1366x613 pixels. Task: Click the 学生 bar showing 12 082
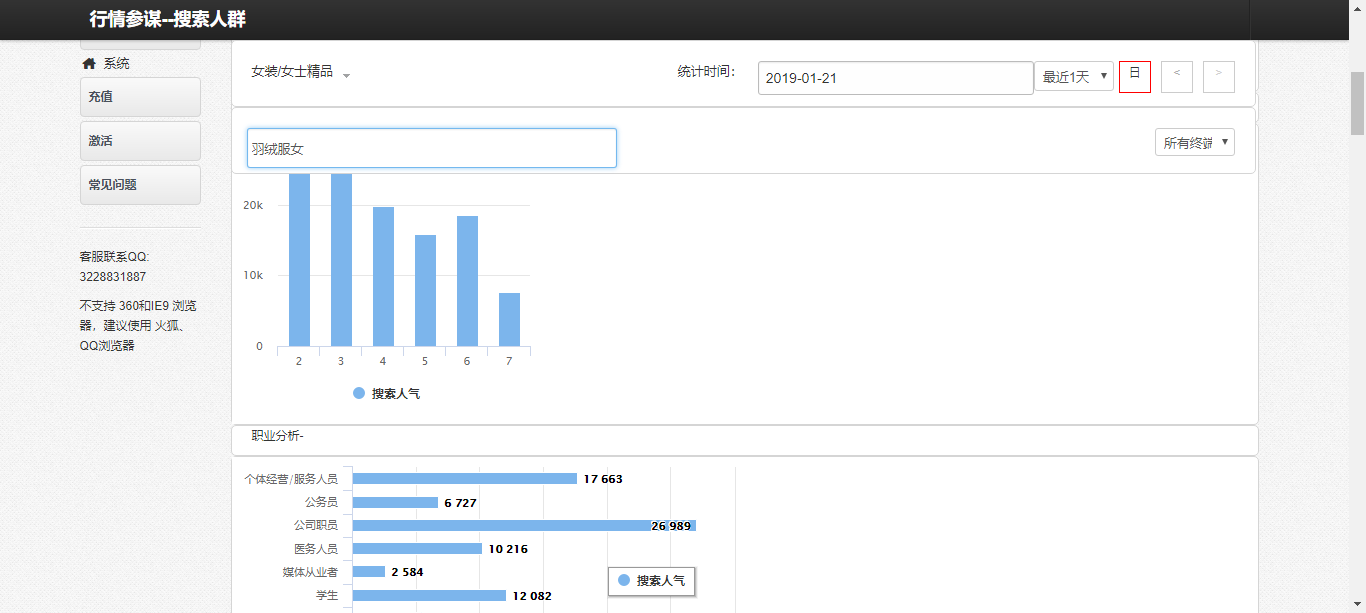click(429, 596)
